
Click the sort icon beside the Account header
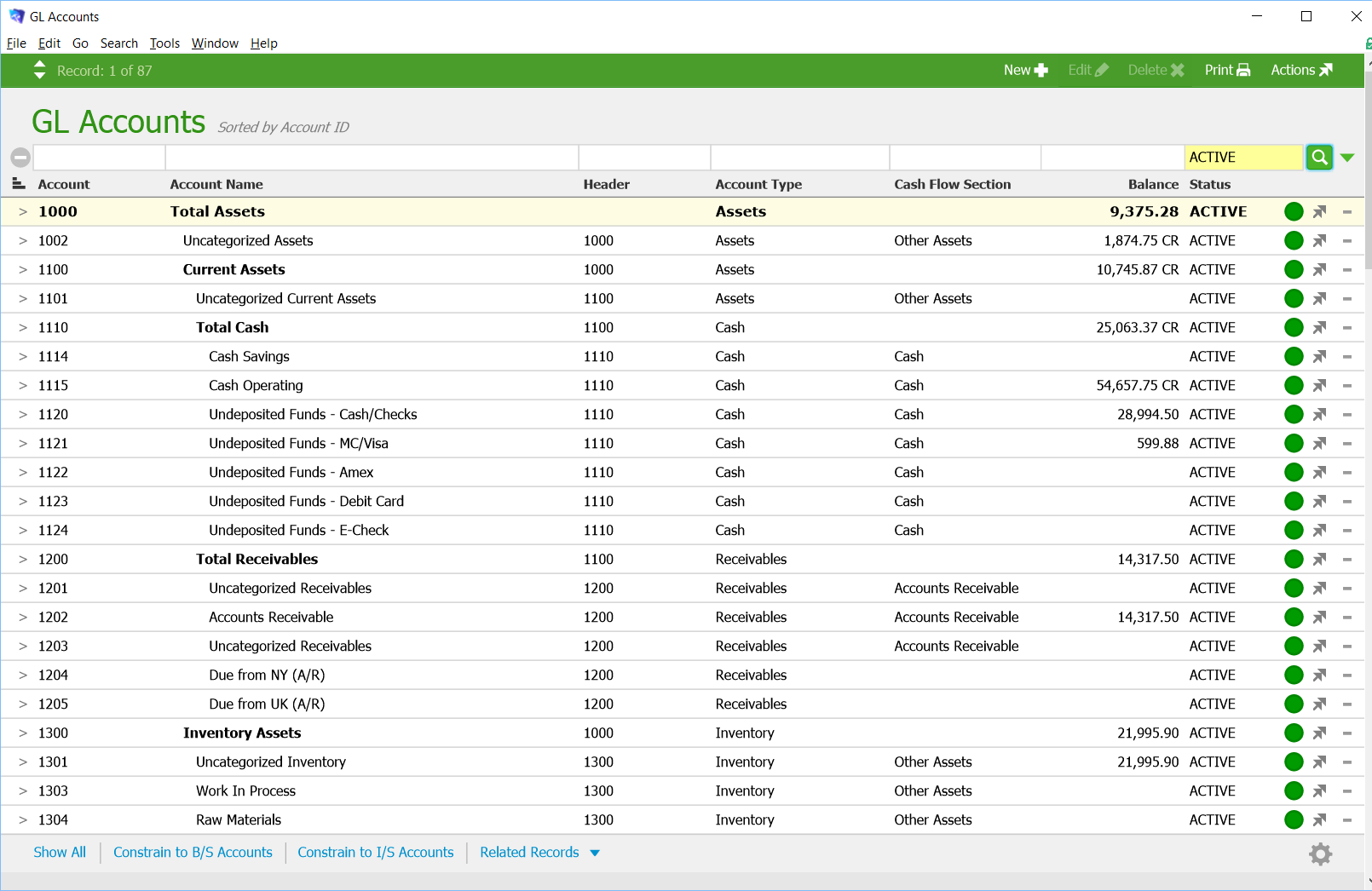[x=19, y=184]
